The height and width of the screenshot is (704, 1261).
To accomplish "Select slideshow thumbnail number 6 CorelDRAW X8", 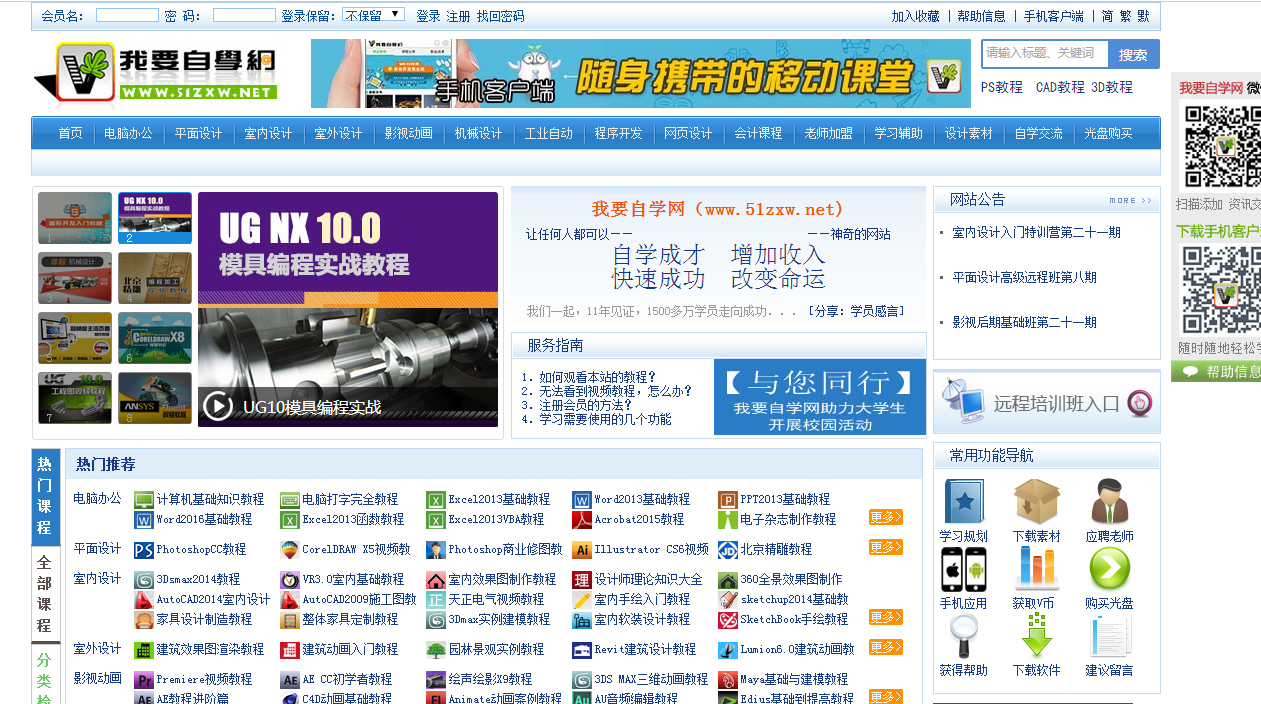I will click(x=155, y=338).
